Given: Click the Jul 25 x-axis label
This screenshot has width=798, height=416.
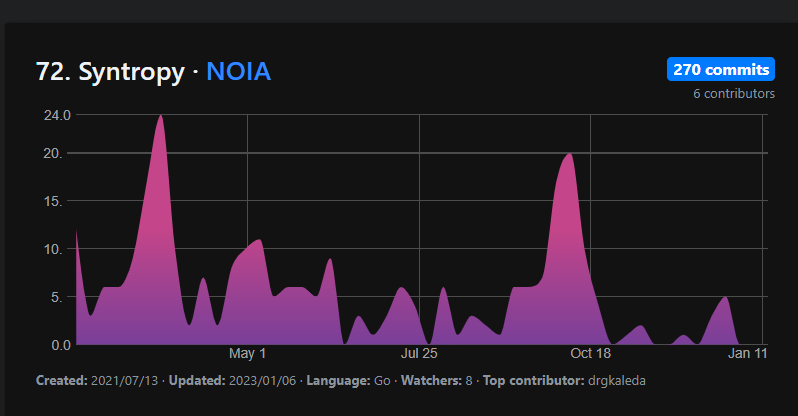Looking at the screenshot, I should pyautogui.click(x=419, y=353).
